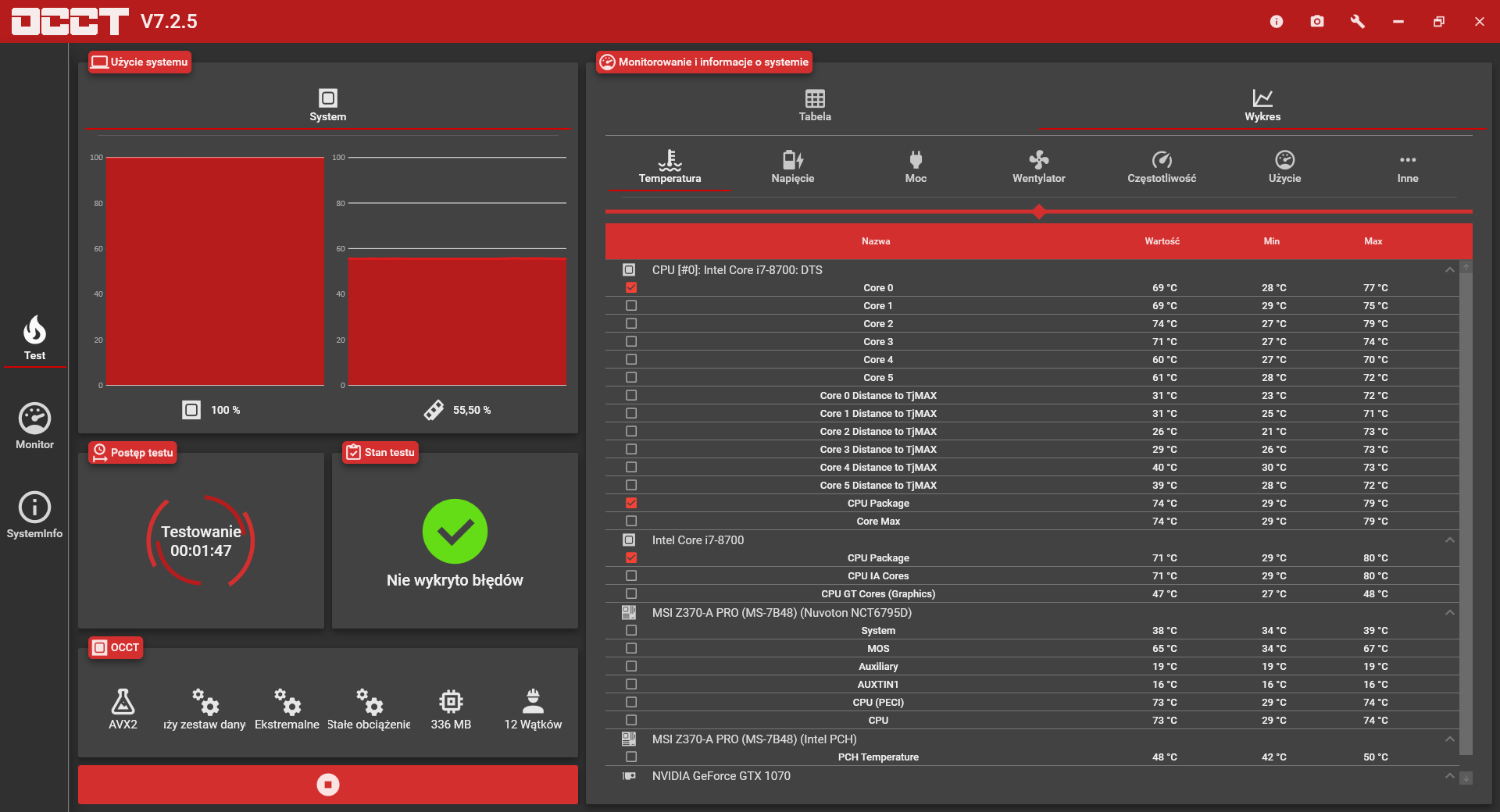Uncheck the DTS CPU Package checkbox
1500x812 pixels.
click(631, 504)
